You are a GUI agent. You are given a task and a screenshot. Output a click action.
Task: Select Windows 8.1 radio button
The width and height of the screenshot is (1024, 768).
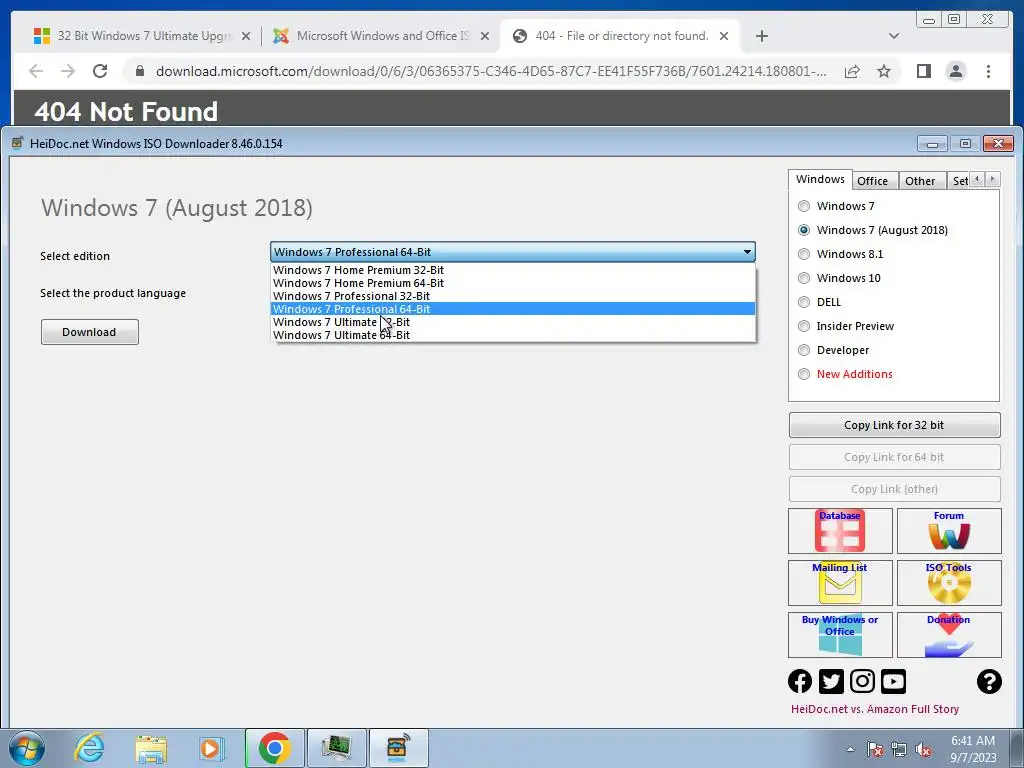804,254
